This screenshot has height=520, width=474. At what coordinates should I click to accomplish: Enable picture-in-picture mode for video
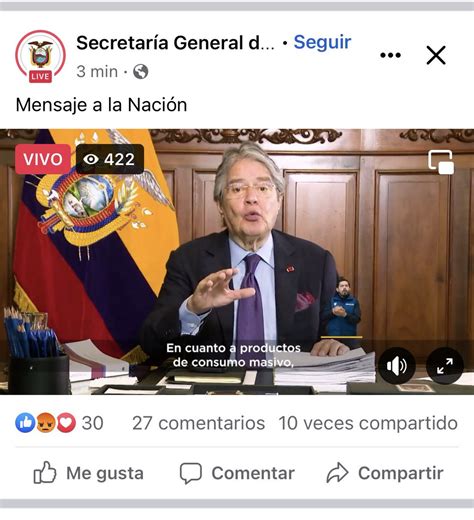point(441,162)
